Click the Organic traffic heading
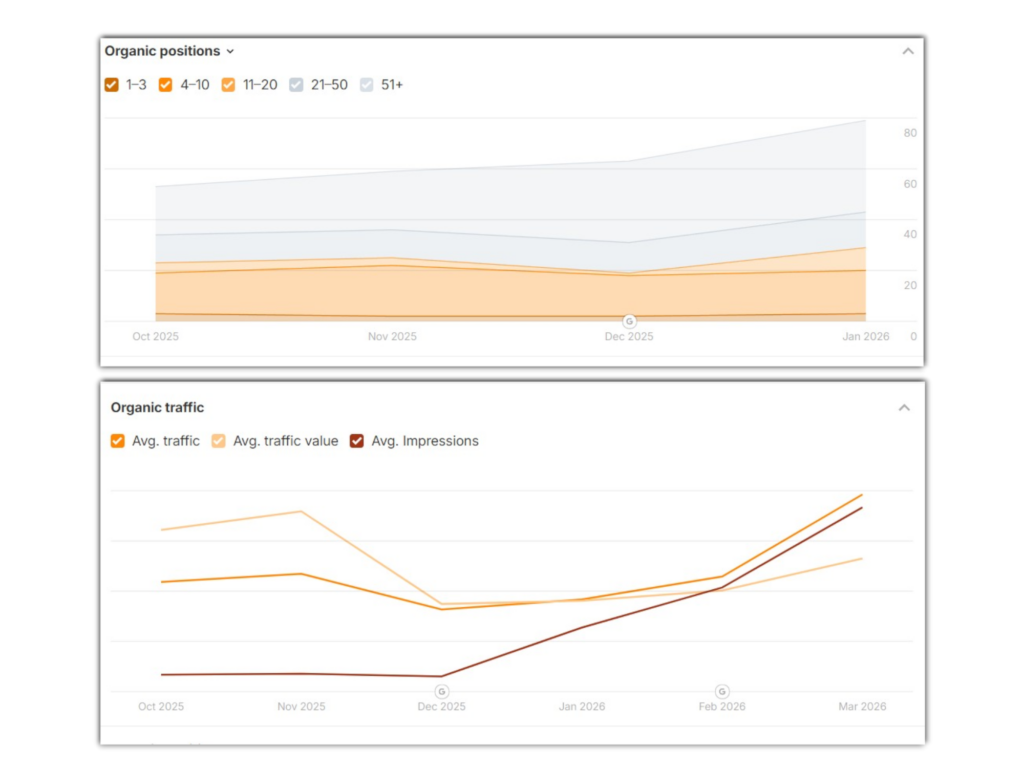Screen dimensions: 1024x768 (157, 408)
